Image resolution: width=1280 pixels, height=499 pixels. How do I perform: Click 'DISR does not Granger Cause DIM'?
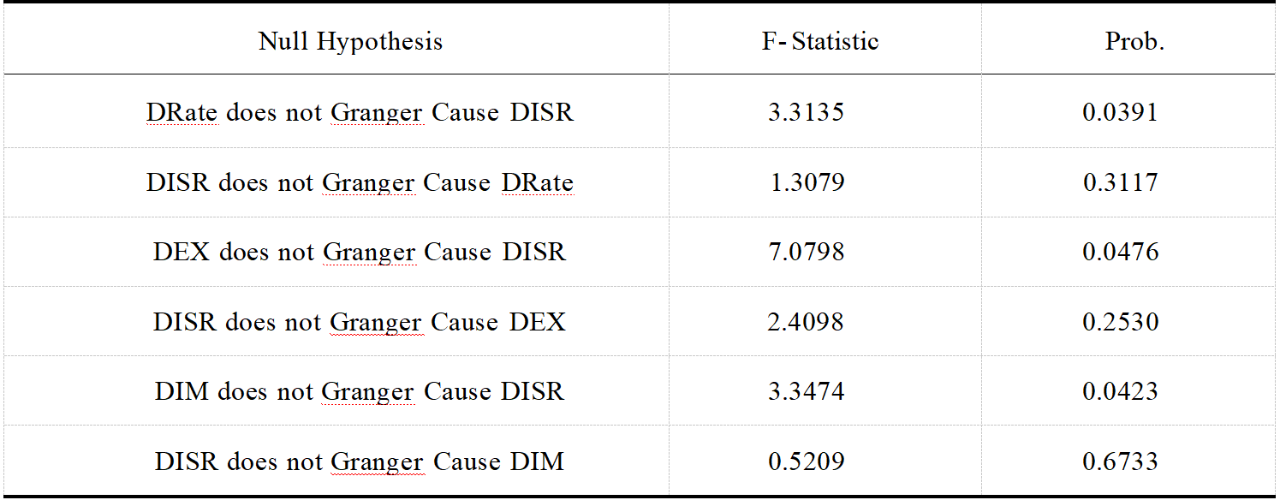click(360, 462)
